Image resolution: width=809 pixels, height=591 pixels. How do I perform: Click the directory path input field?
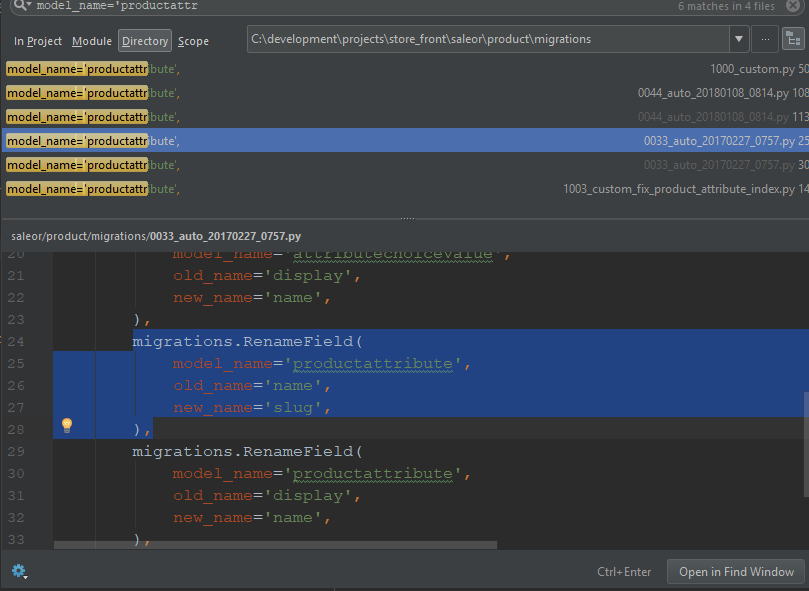point(488,39)
